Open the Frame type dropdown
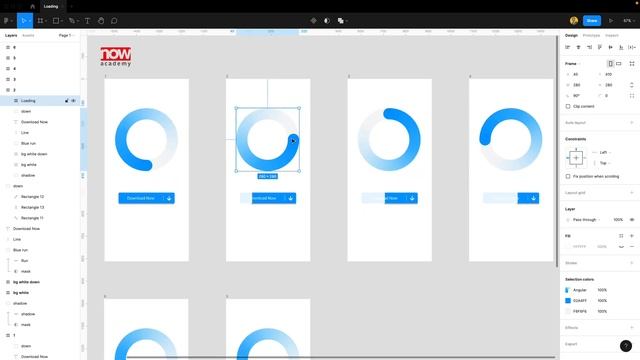 tap(573, 64)
